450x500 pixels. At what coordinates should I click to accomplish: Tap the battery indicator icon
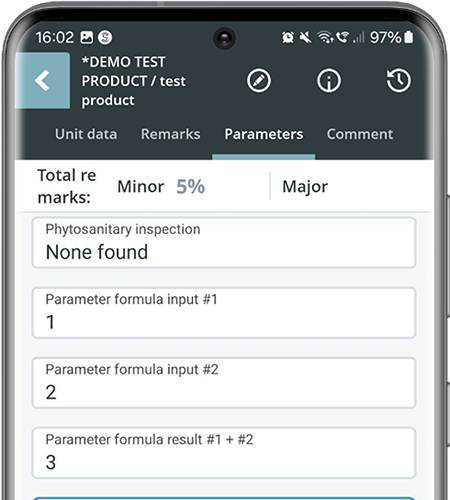coord(409,37)
